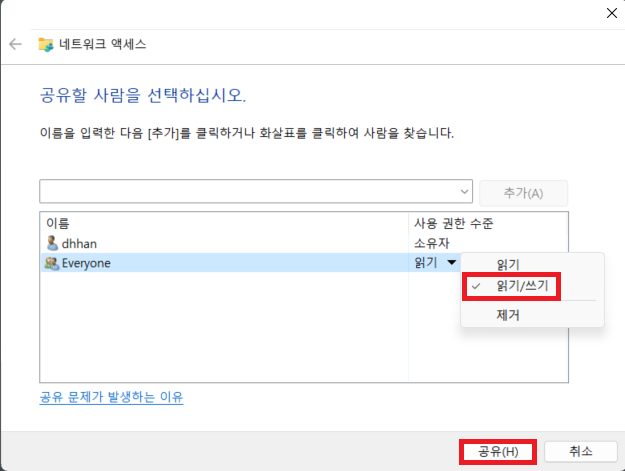Image resolution: width=625 pixels, height=471 pixels.
Task: Open the name combo box arrow
Action: [464, 192]
